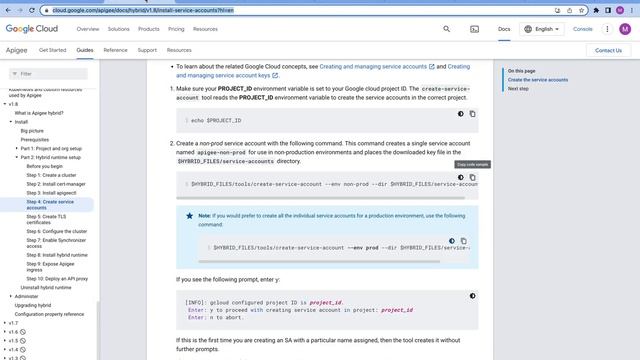Open Step 8: Install hybrid runtime
The width and height of the screenshot is (640, 360).
point(57,255)
